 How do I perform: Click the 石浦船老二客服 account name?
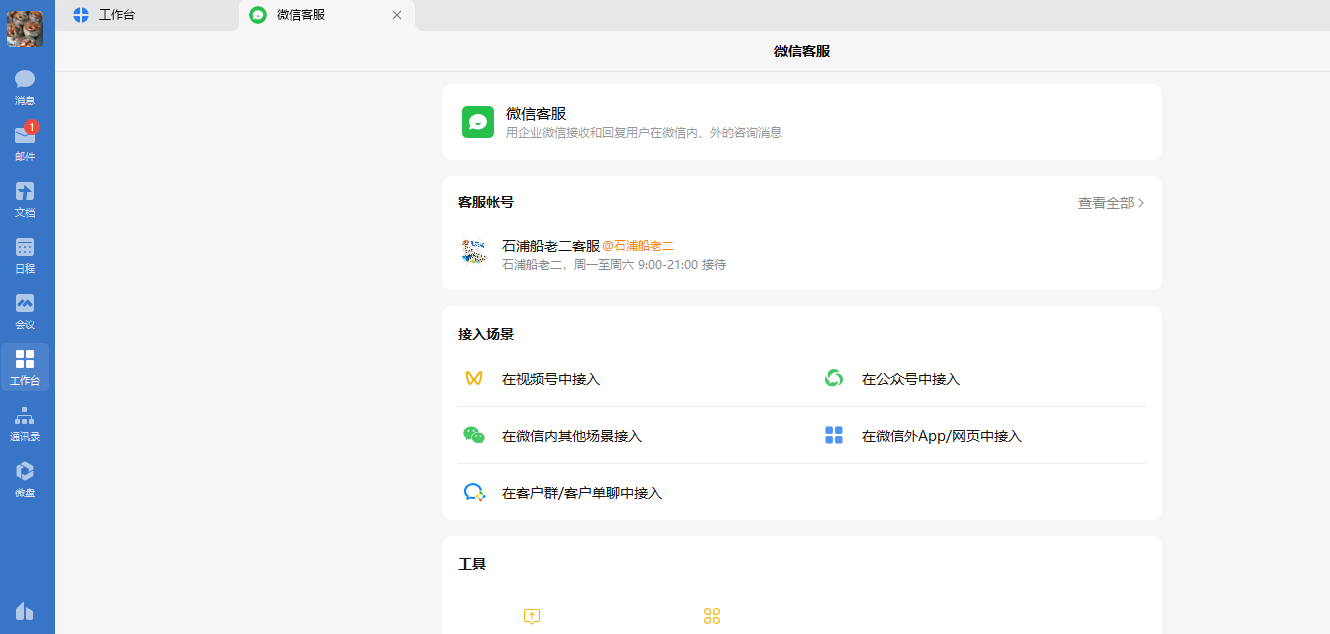tap(551, 245)
